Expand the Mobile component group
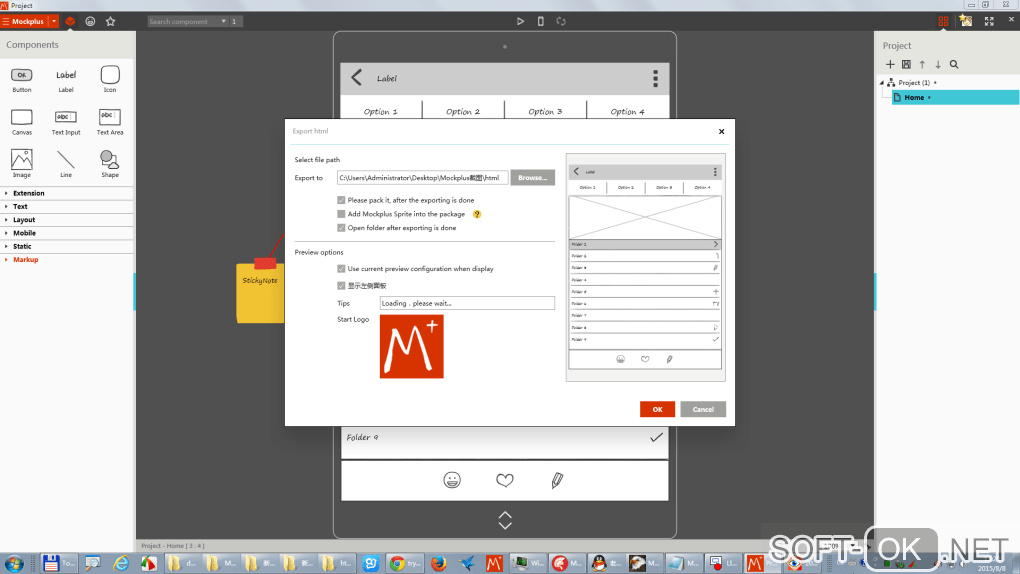Viewport: 1020px width, 574px height. [x=67, y=233]
